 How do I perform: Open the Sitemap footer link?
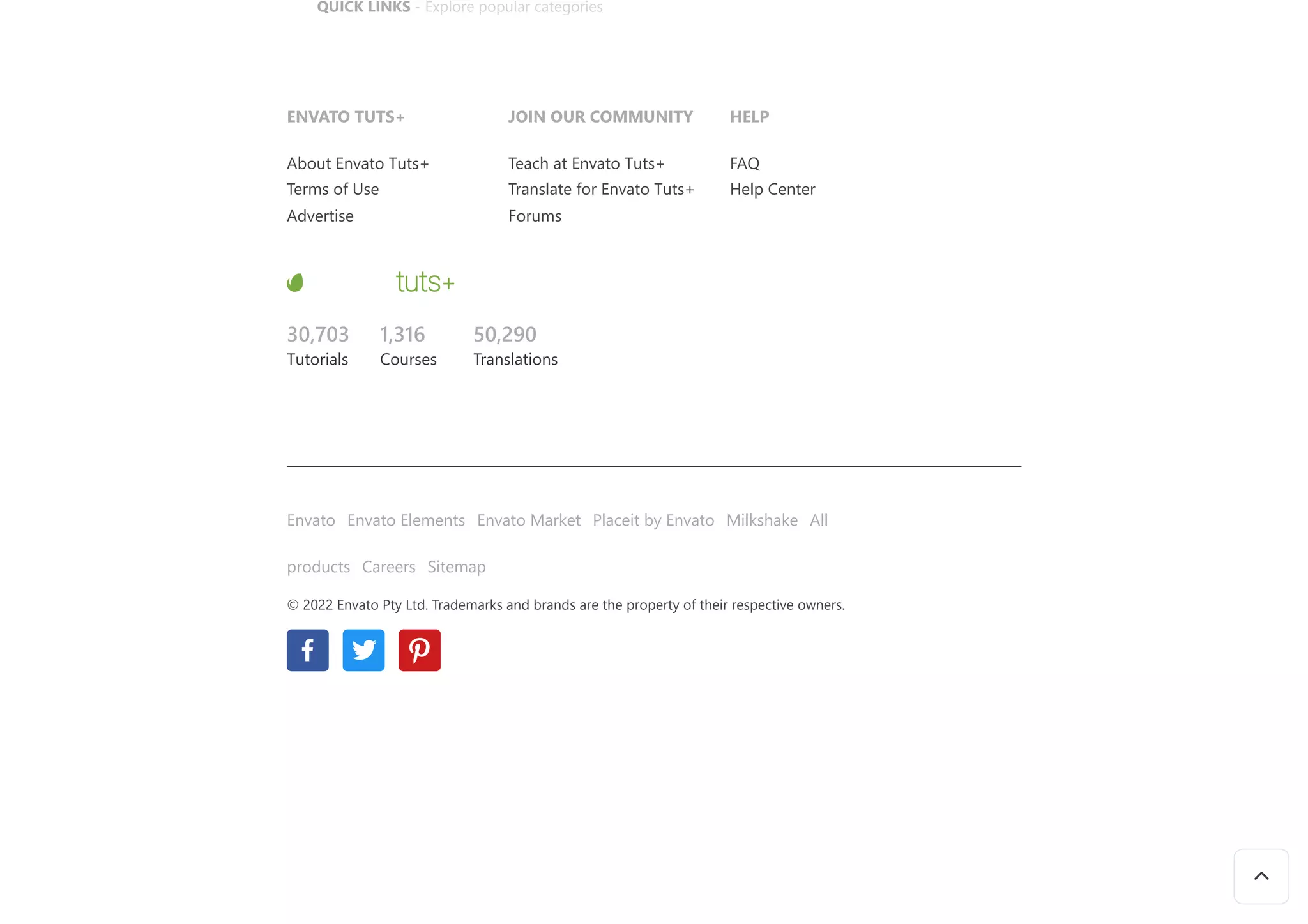pyautogui.click(x=457, y=567)
